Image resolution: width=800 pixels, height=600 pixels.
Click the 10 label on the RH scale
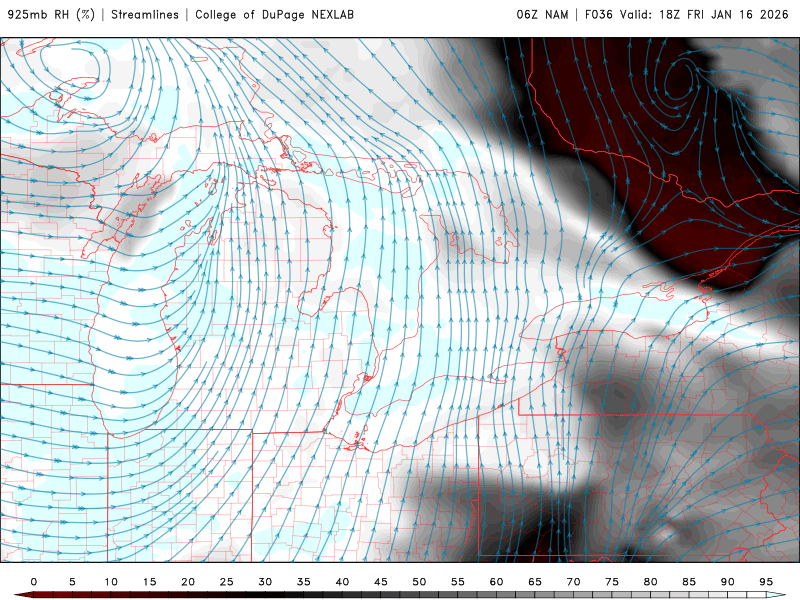(x=111, y=582)
